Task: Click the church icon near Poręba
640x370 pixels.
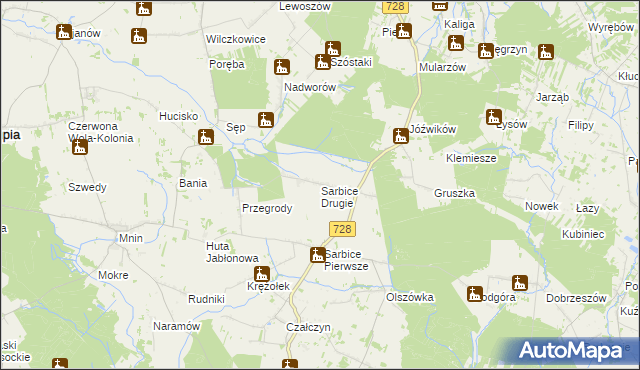Action: click(x=282, y=67)
